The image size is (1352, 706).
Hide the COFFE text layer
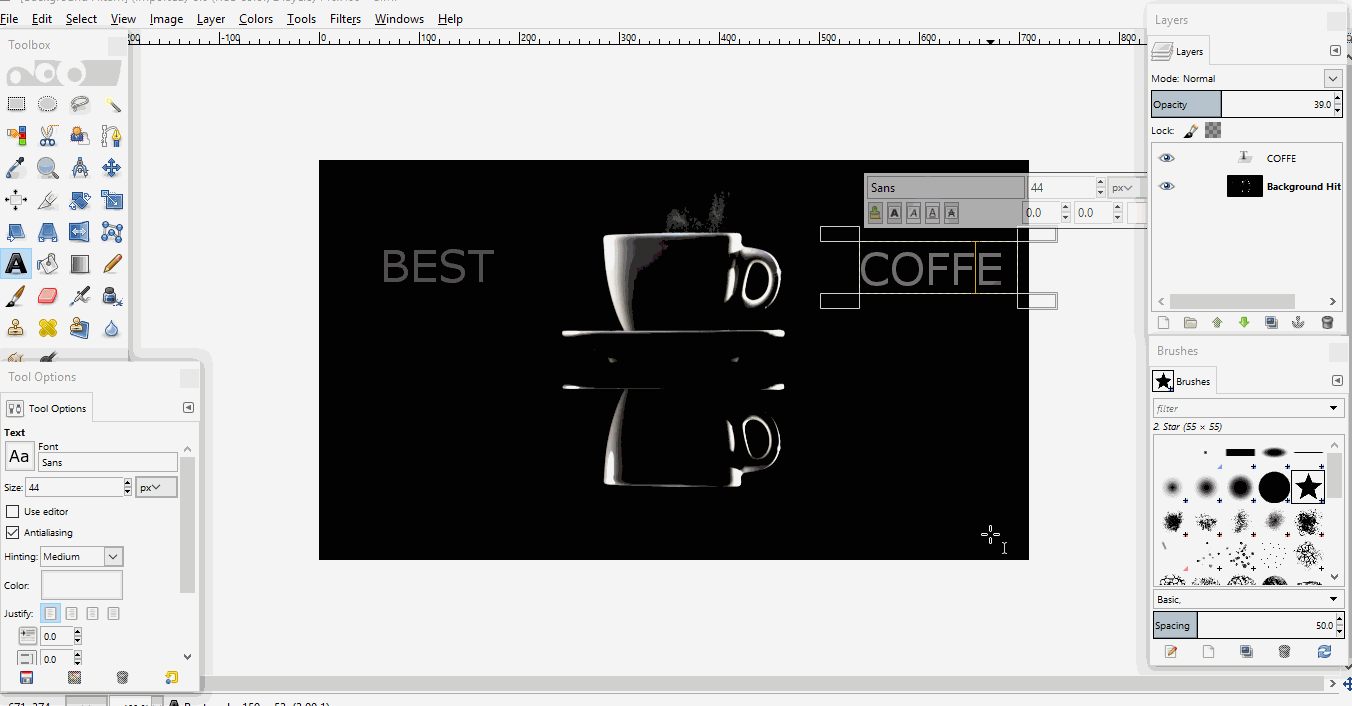point(1166,158)
